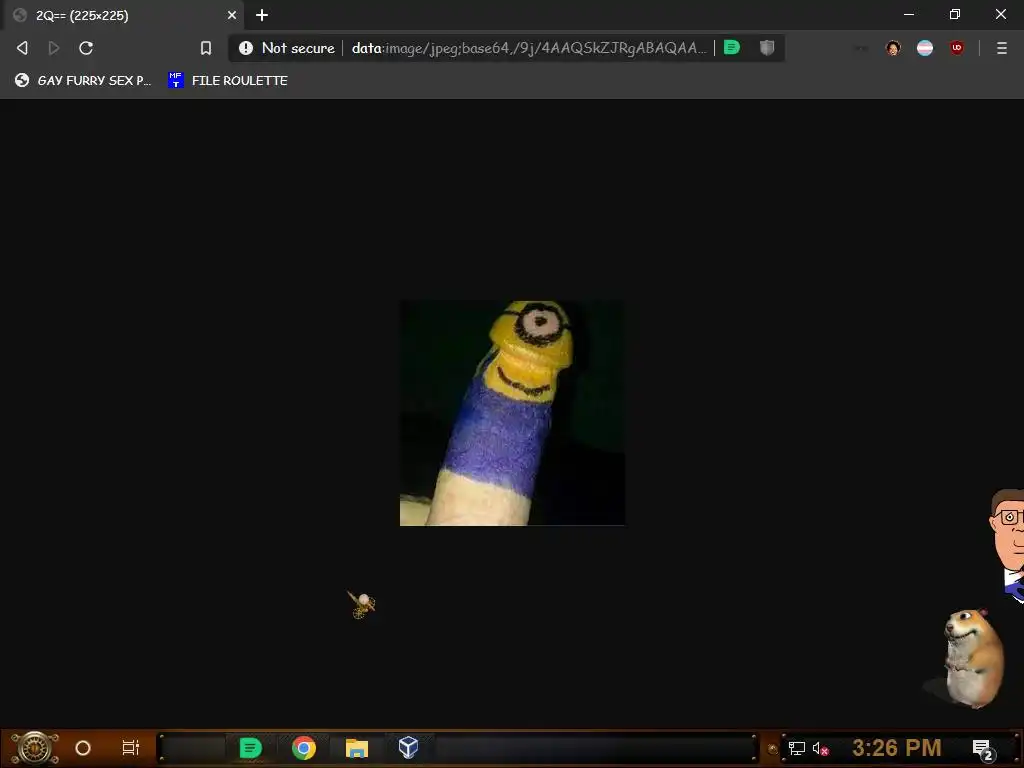The height and width of the screenshot is (768, 1024).
Task: Click the green chat icon in address bar
Action: [732, 47]
